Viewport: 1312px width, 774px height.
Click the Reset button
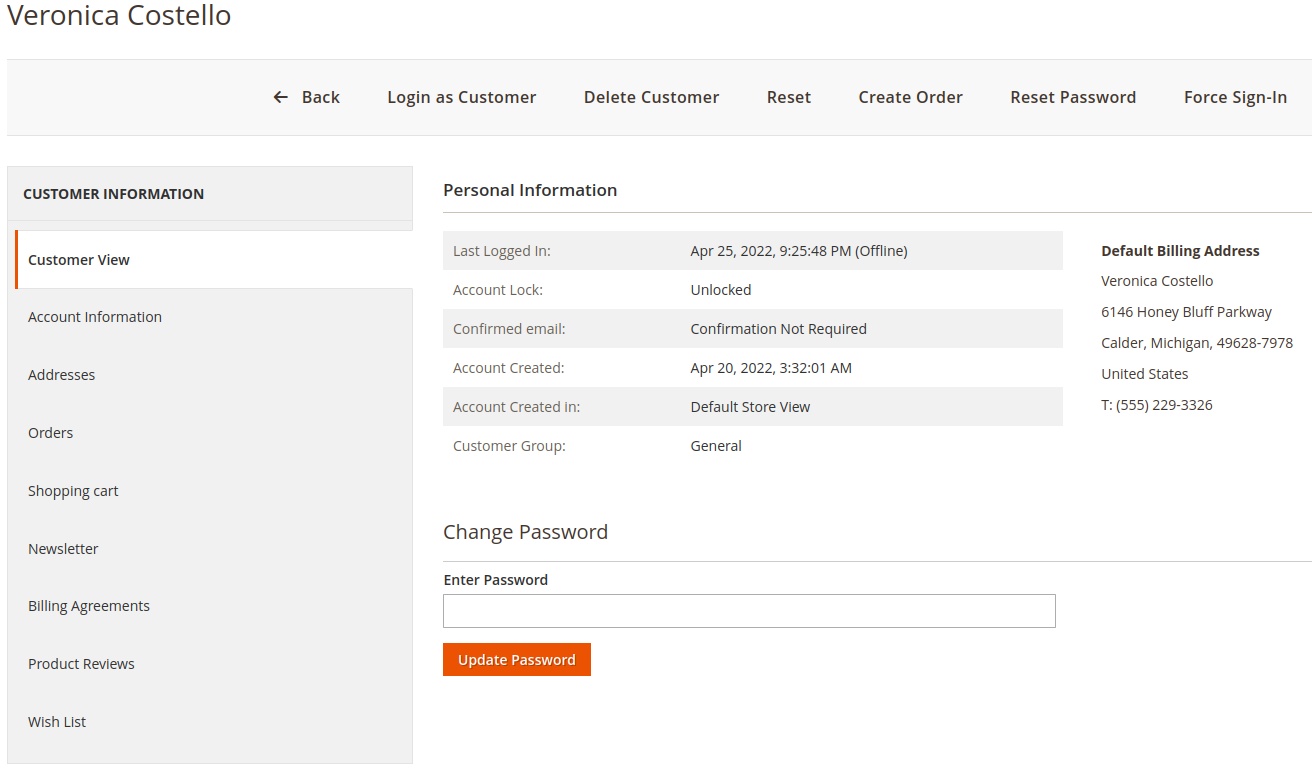click(x=789, y=97)
